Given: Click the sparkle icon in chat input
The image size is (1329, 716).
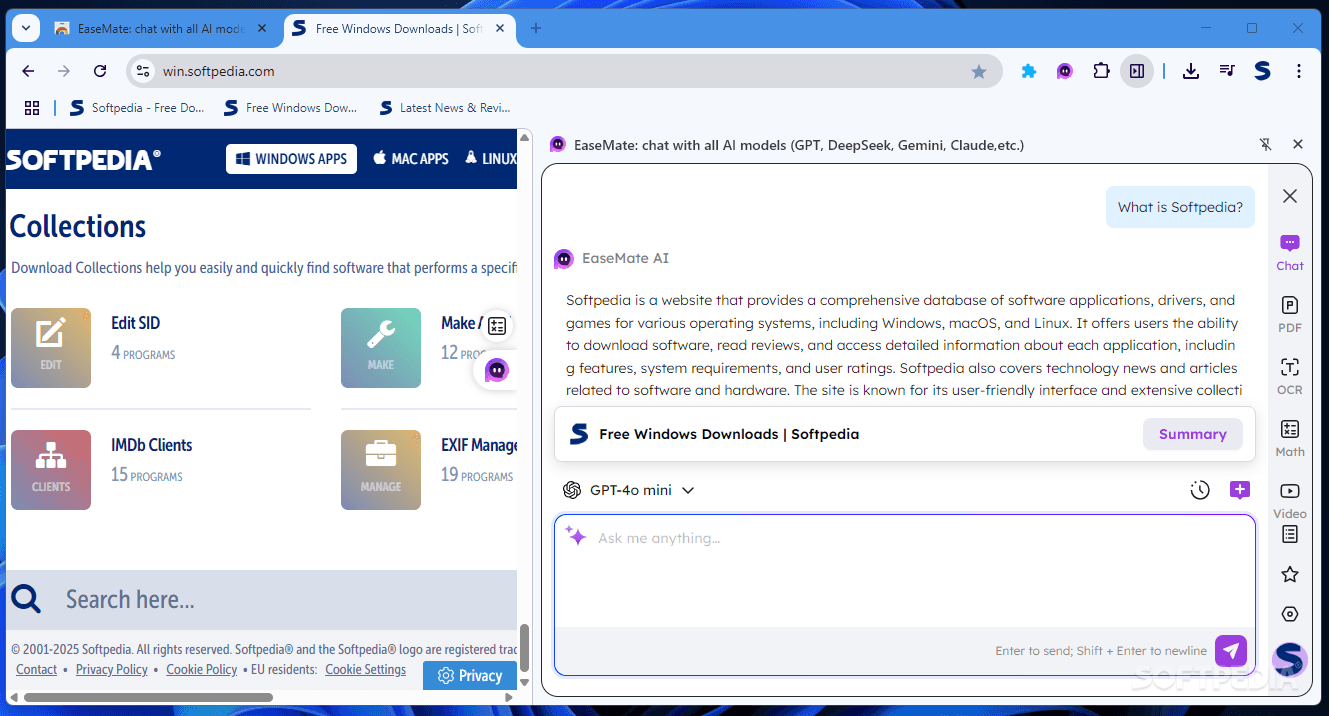Looking at the screenshot, I should tap(576, 536).
